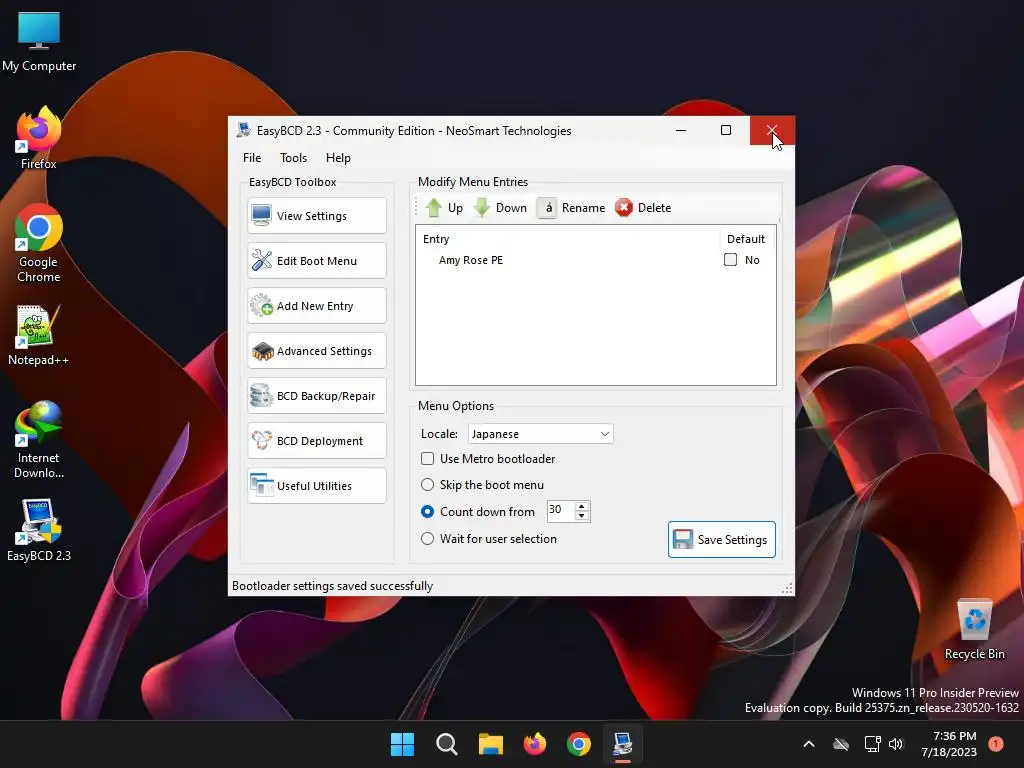Open File Explorer from the taskbar
Viewport: 1024px width, 768px height.
pos(490,744)
